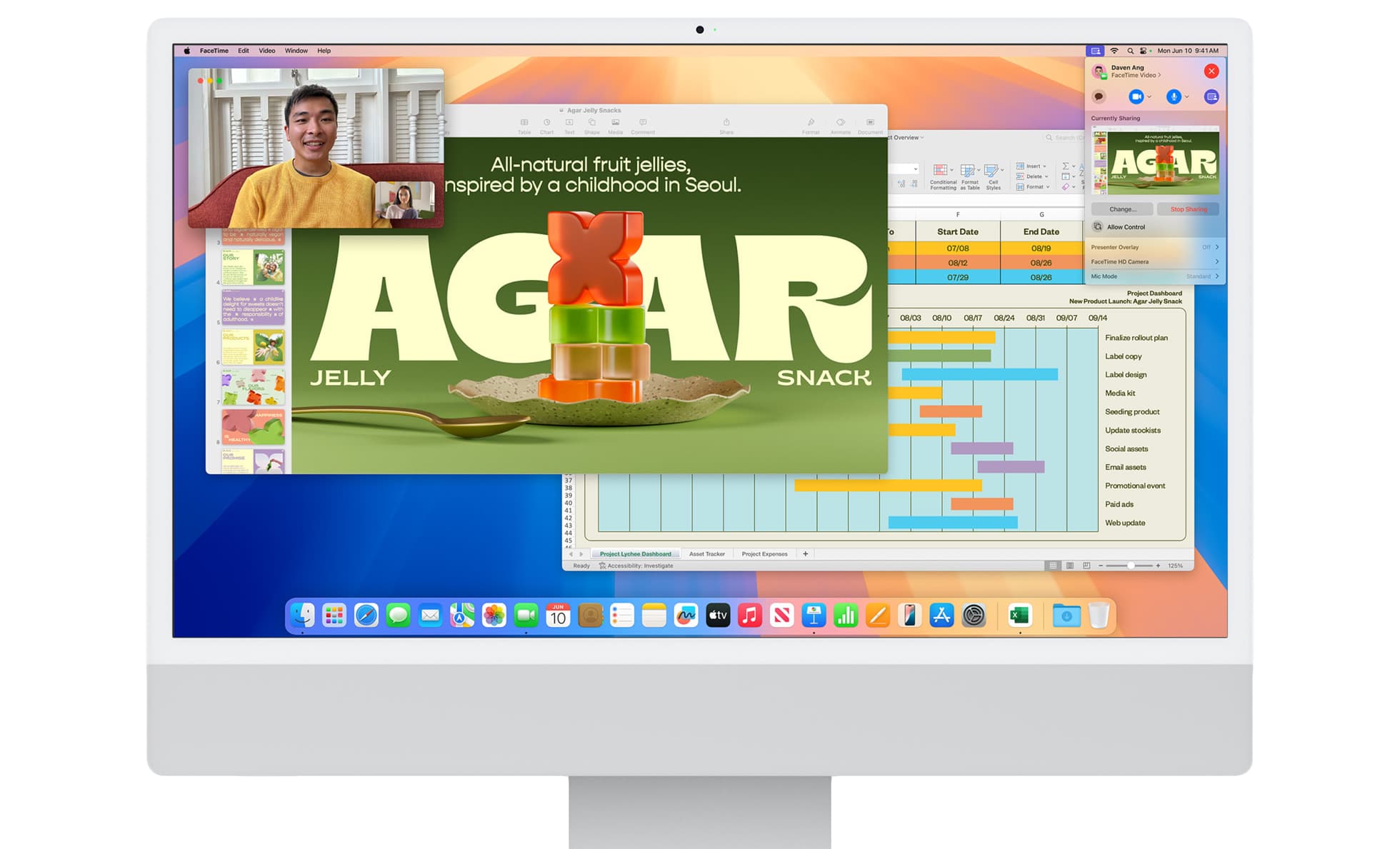
Task: Open the Video menu
Action: 266,51
